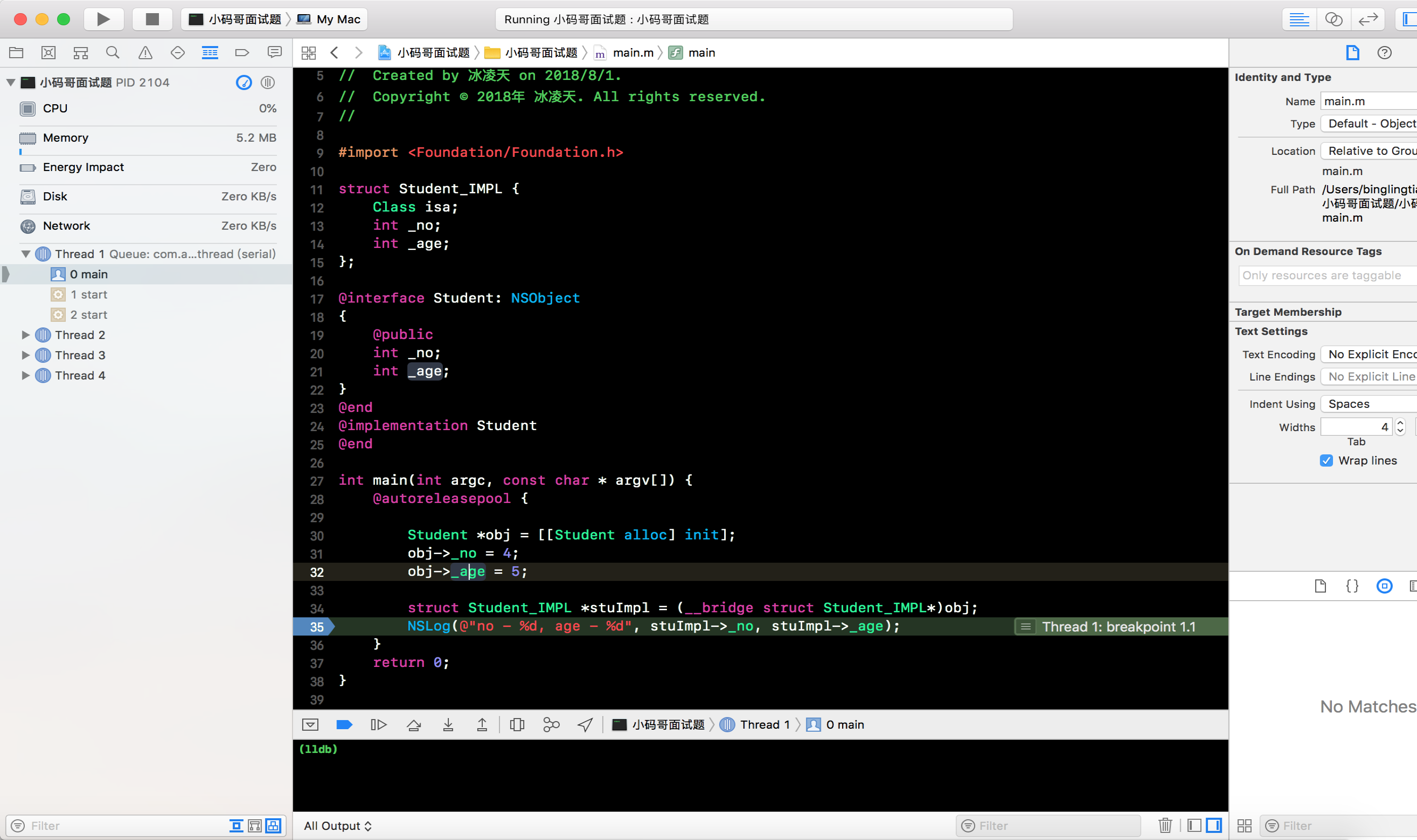Screen dimensions: 1417x840
Task: Select the 1 start stack frame
Action: 89,295
